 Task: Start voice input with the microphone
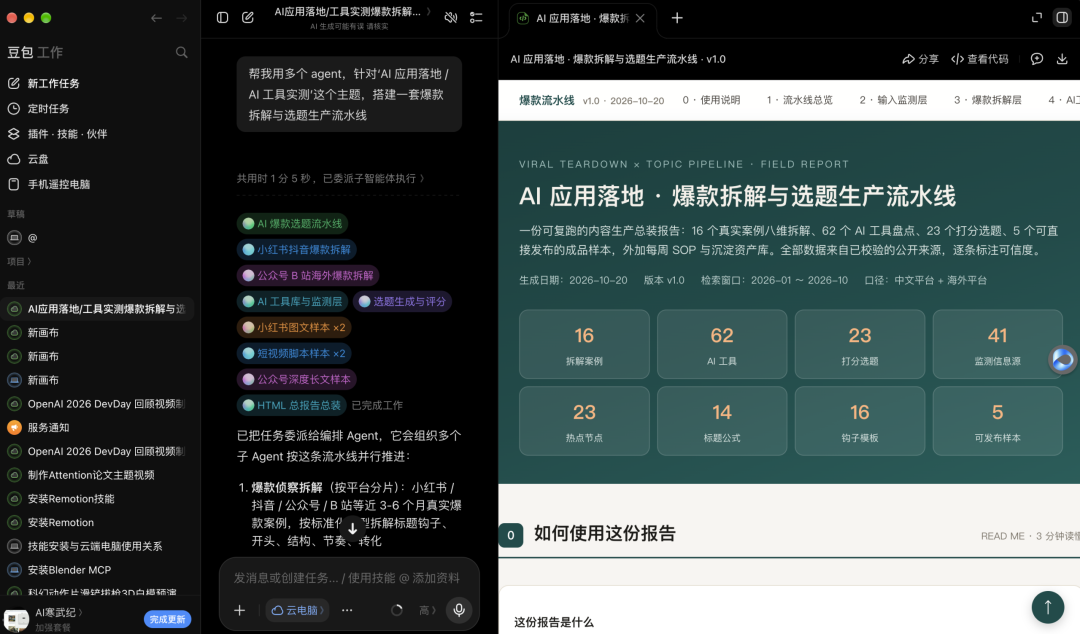(x=459, y=610)
